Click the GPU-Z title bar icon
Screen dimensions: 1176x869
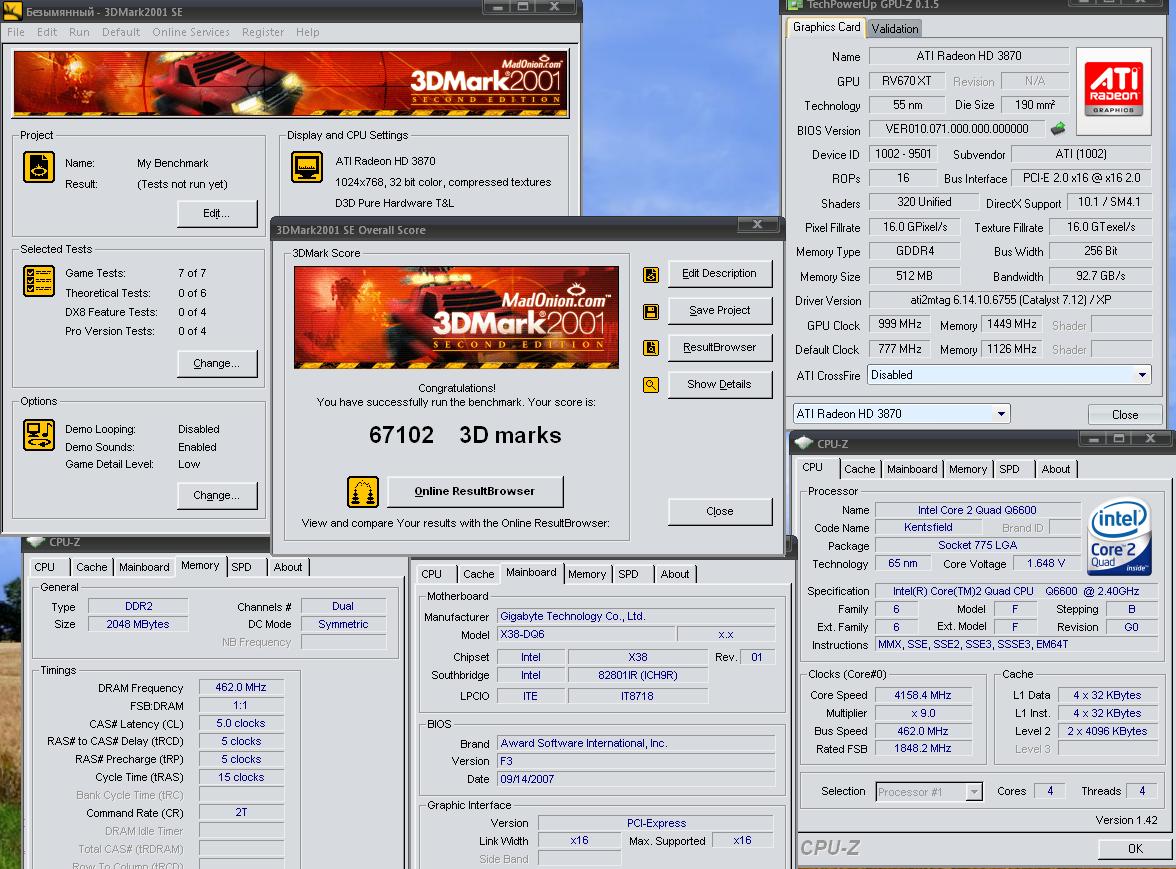click(795, 5)
